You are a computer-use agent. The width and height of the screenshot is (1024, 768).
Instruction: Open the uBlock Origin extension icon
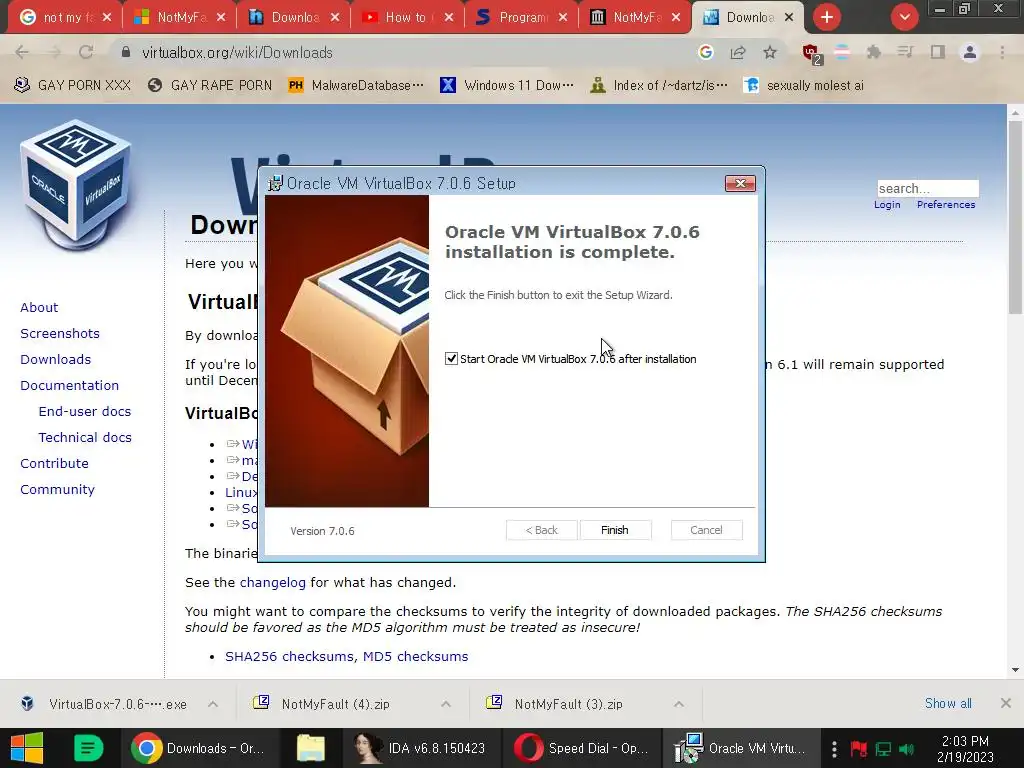pos(811,54)
